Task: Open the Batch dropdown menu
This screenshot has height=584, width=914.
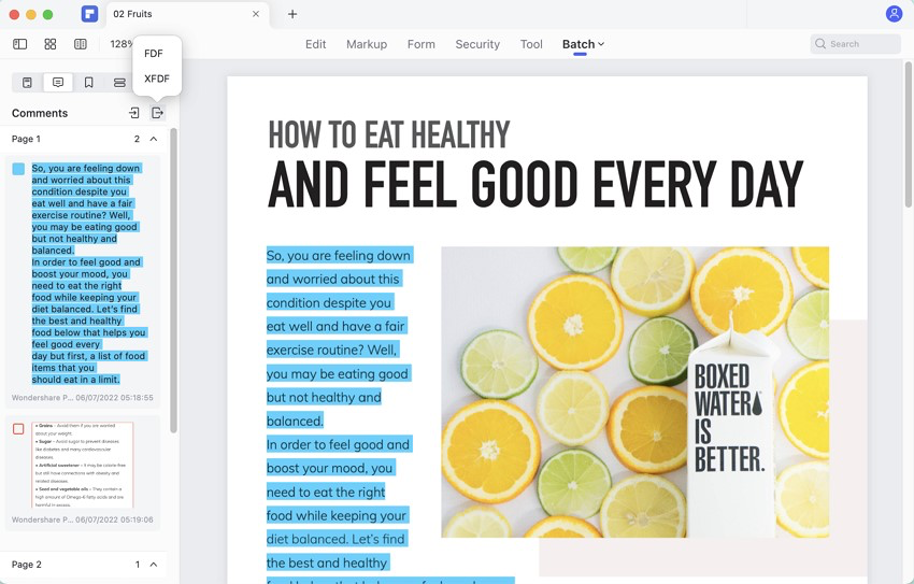Action: 583,44
